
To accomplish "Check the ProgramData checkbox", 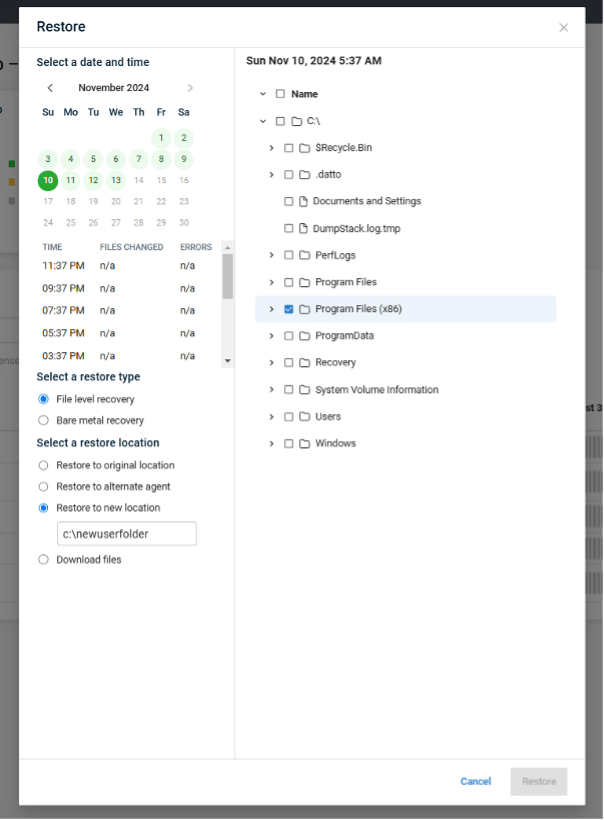I will (289, 336).
